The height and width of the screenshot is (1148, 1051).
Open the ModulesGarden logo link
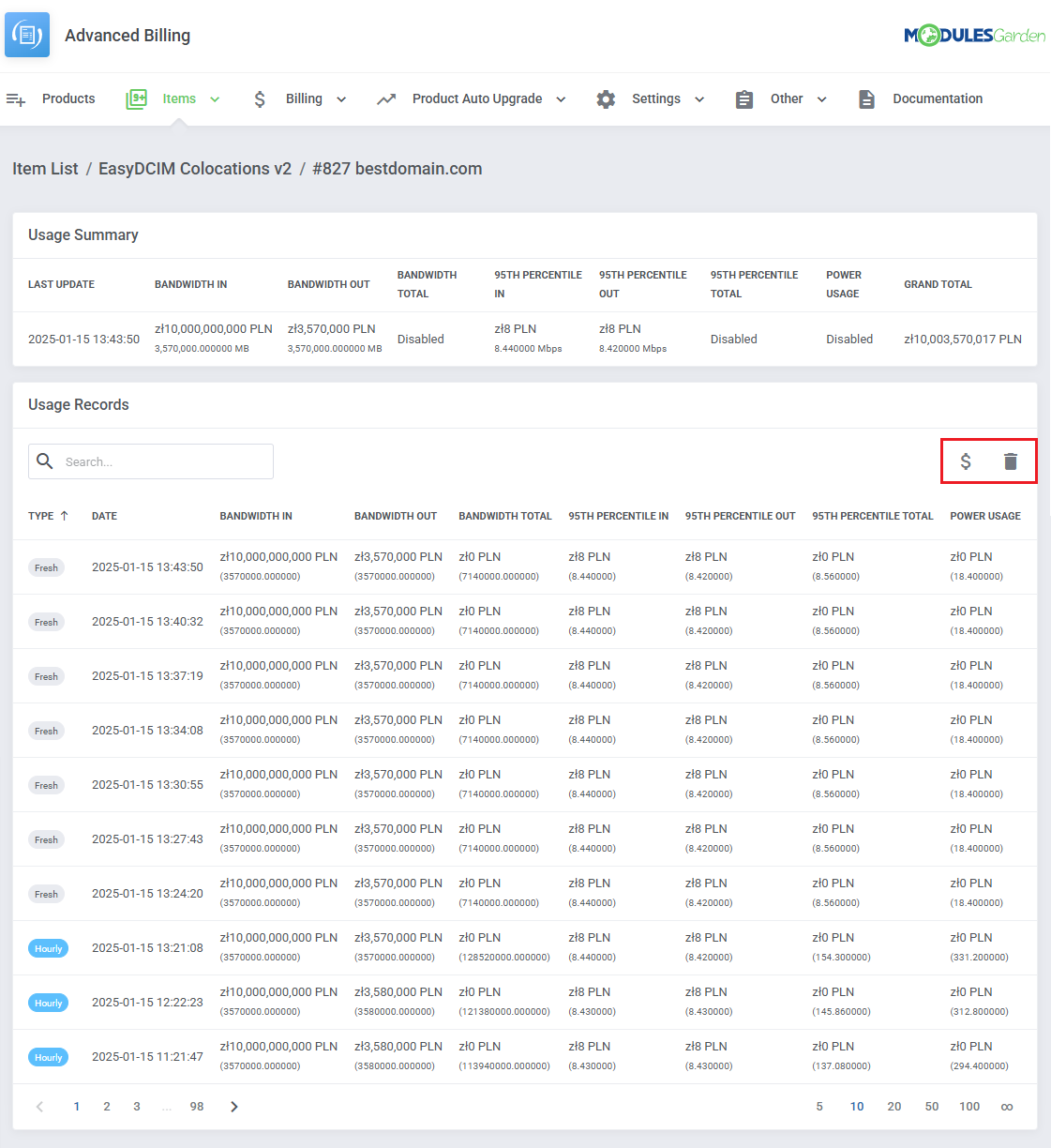(974, 36)
